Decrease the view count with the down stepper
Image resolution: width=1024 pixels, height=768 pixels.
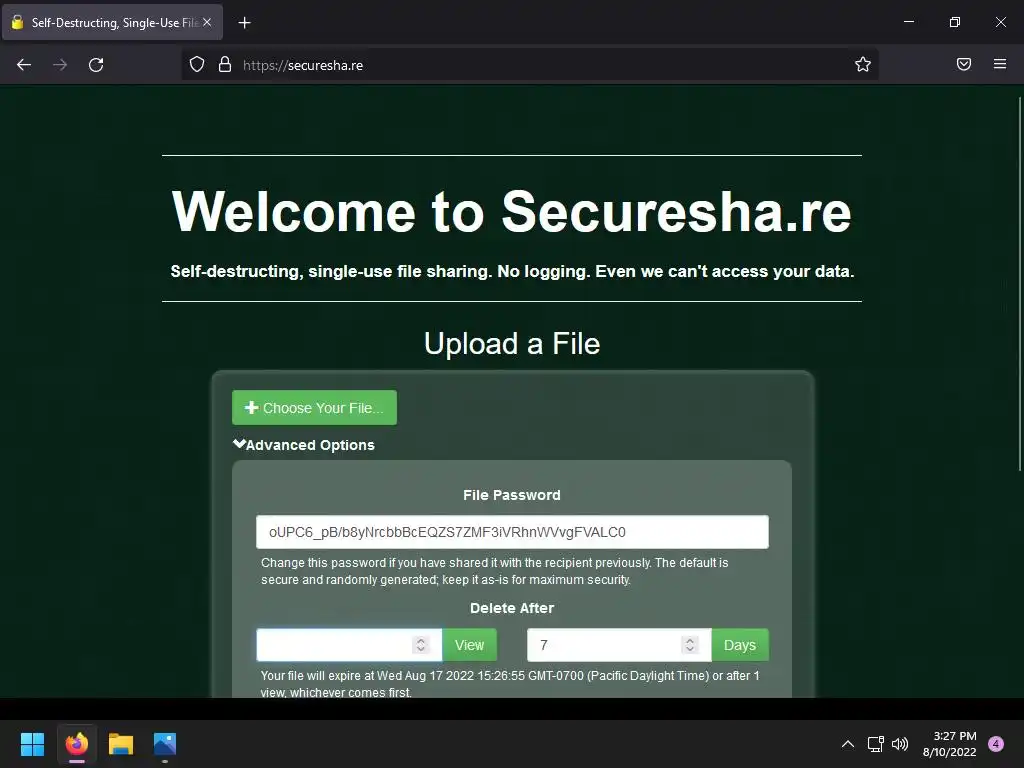click(421, 650)
